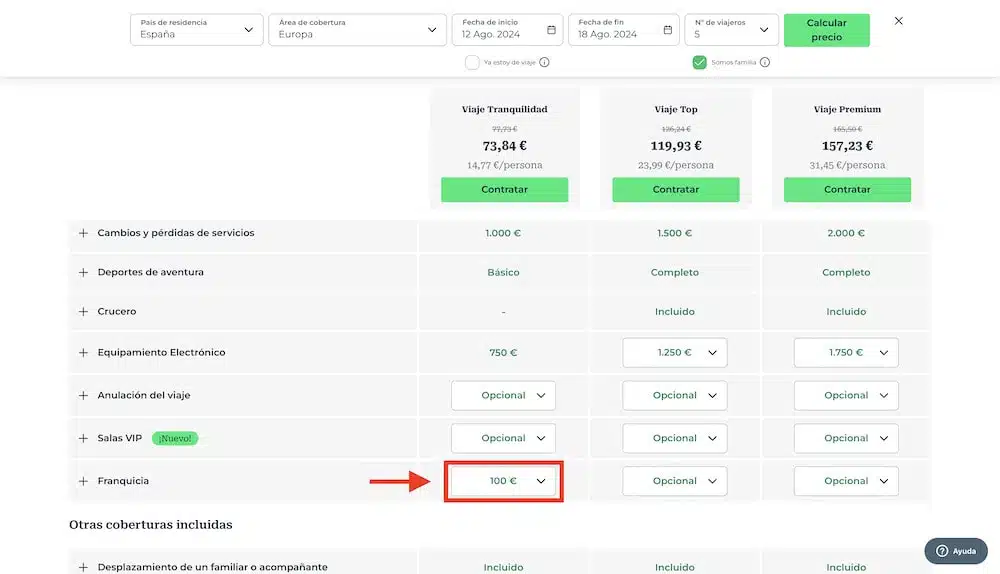Open Salas VIP dropdown for Viaje Premium
The image size is (1000, 574).
(846, 438)
